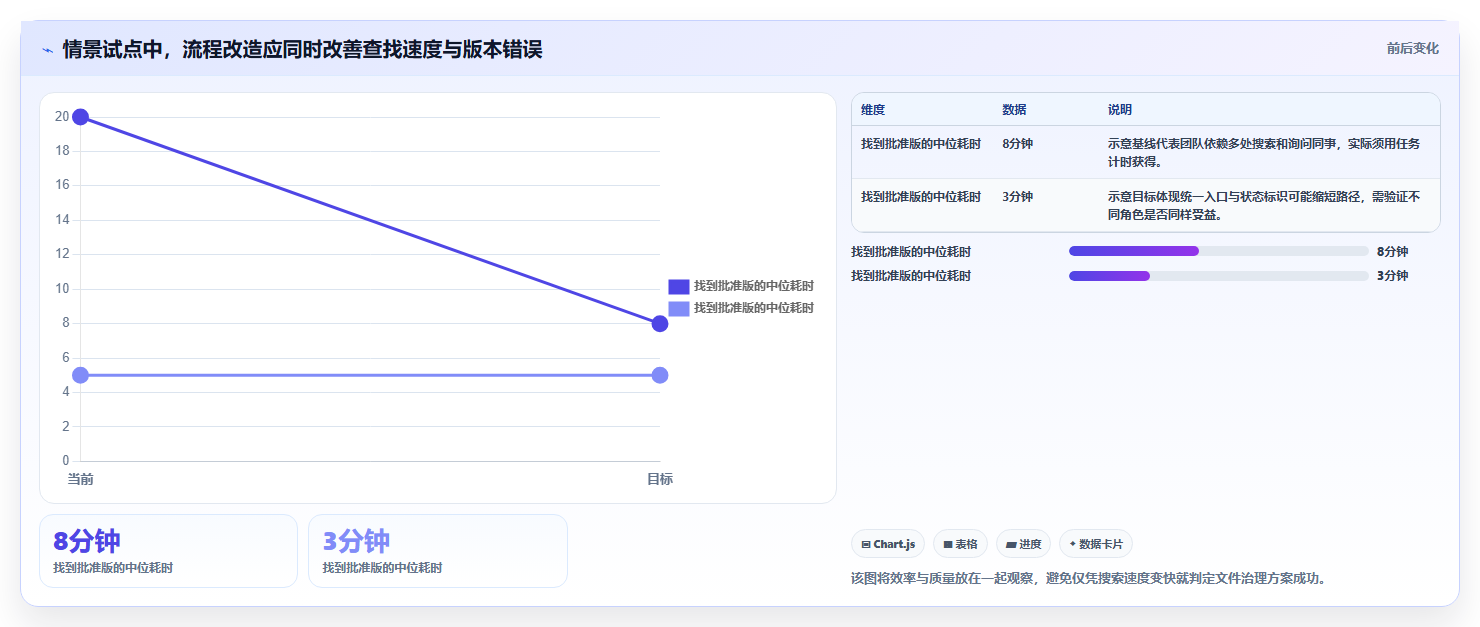Viewport: 1480px width, 627px height.
Task: Open the 3分钟 summary card
Action: click(438, 551)
